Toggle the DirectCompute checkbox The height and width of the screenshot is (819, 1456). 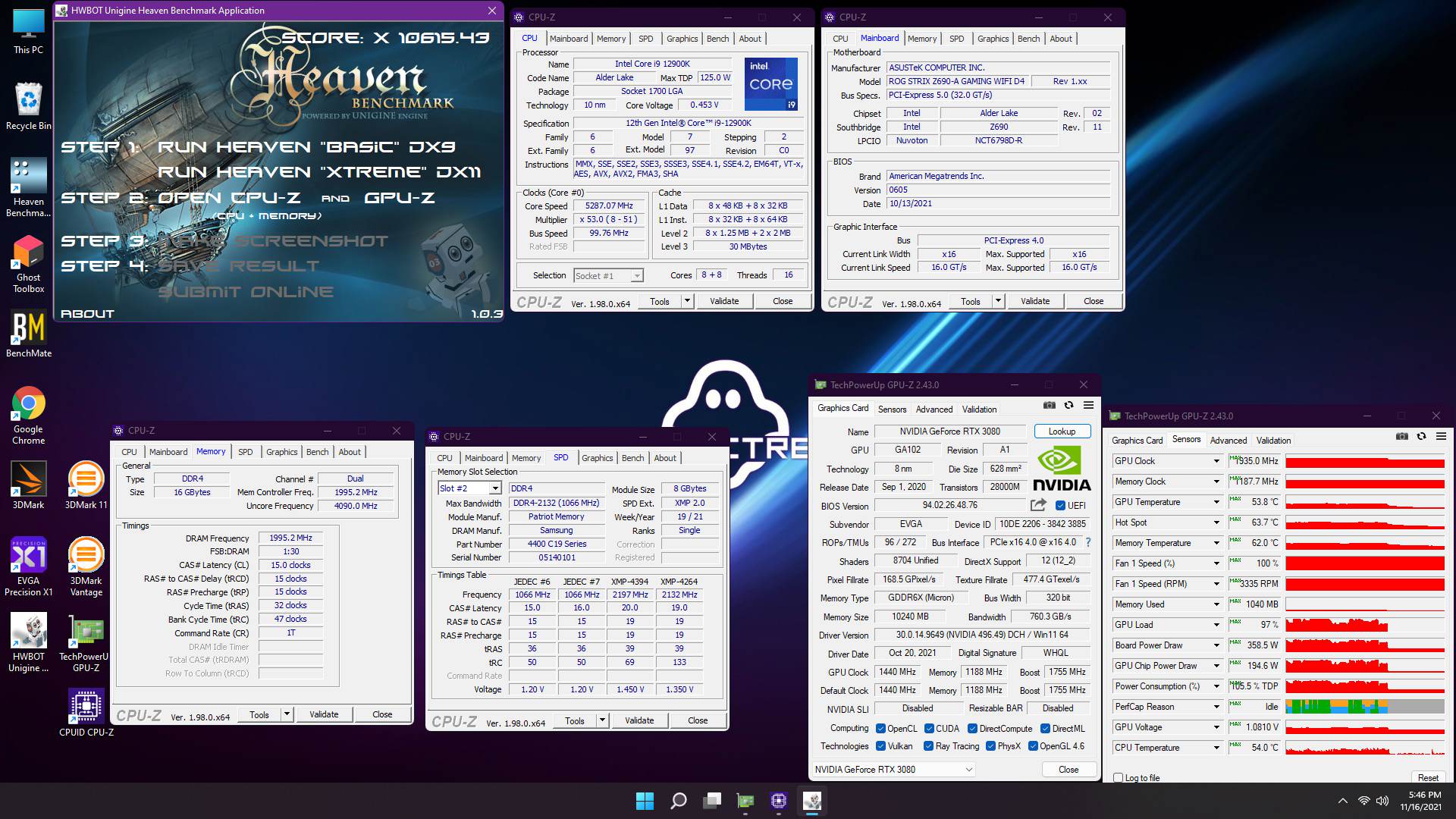tap(972, 729)
